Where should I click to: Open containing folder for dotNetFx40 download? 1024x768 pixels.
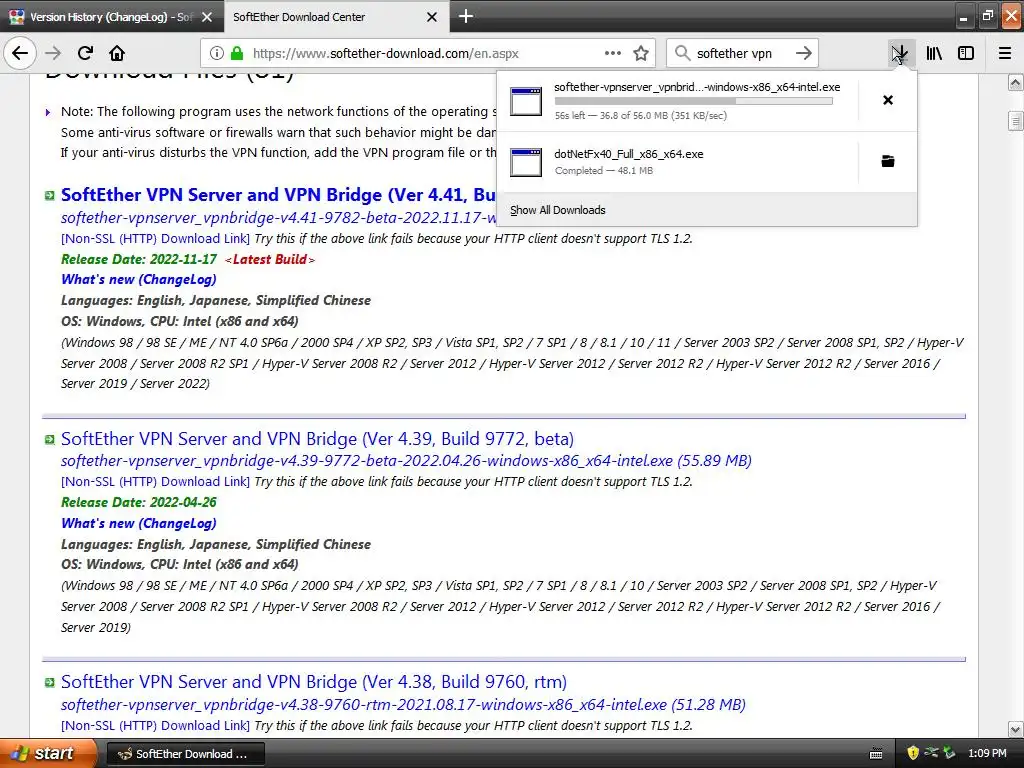pos(888,161)
